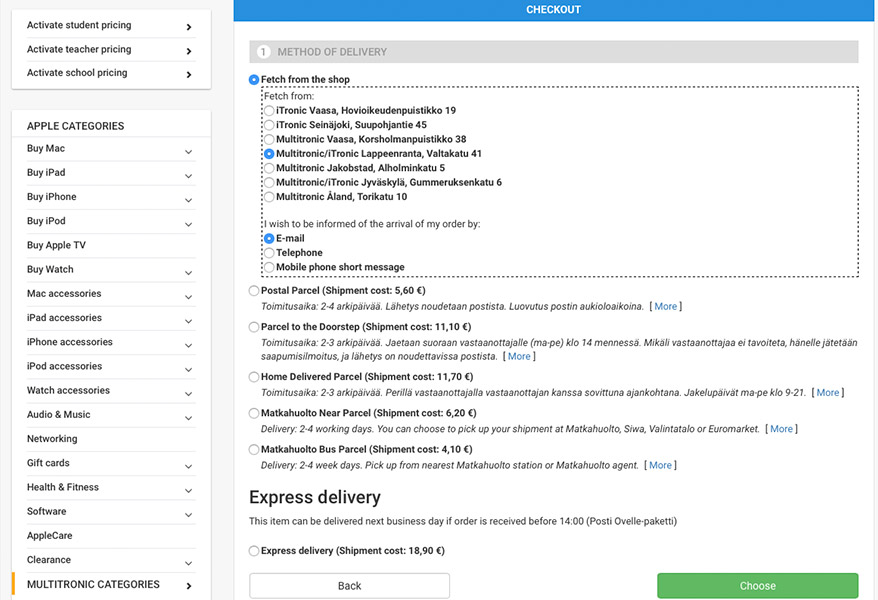The height and width of the screenshot is (600, 878).
Task: Click the arrow beside Activate teacher pricing
Action: (189, 51)
